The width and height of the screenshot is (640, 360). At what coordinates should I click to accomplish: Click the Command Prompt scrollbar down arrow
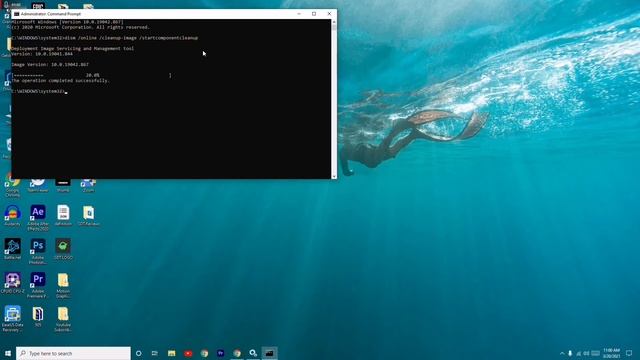(x=334, y=176)
